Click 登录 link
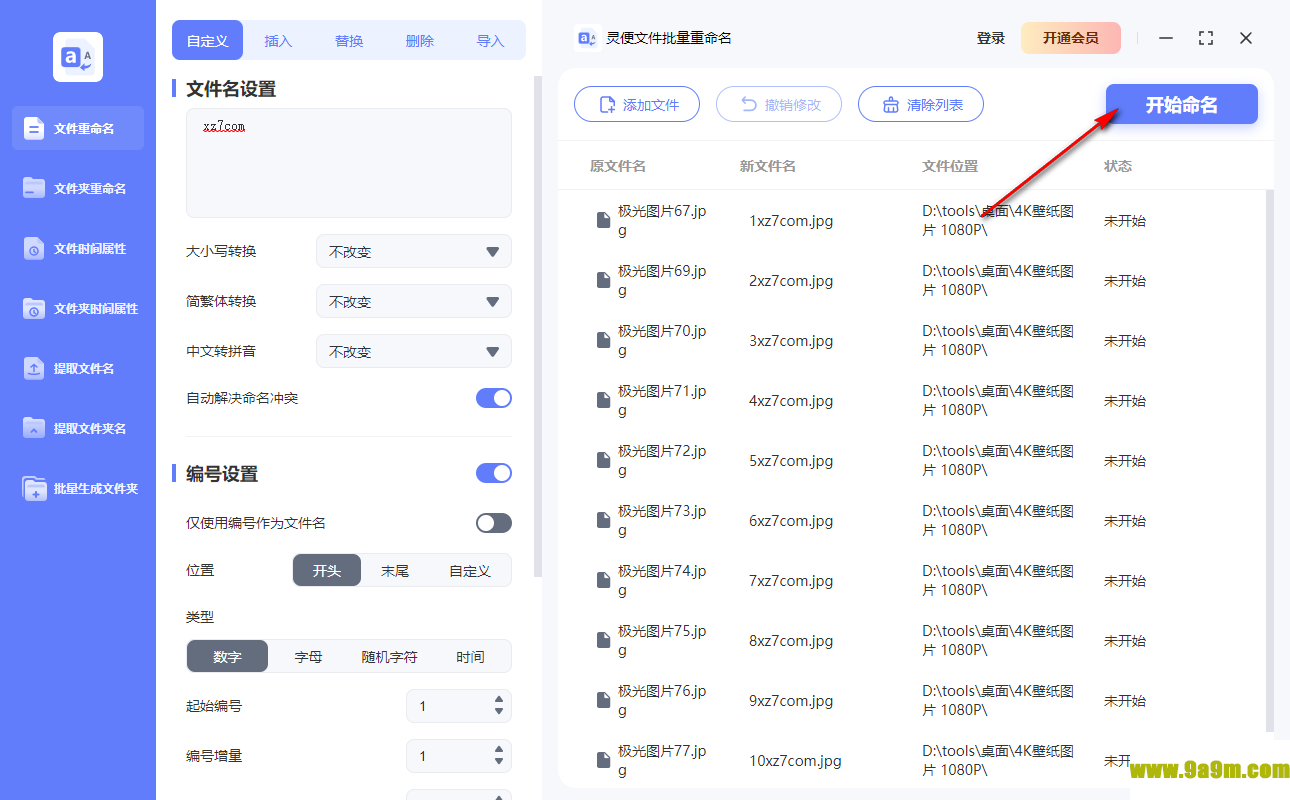Viewport: 1290px width, 800px height. [x=991, y=38]
